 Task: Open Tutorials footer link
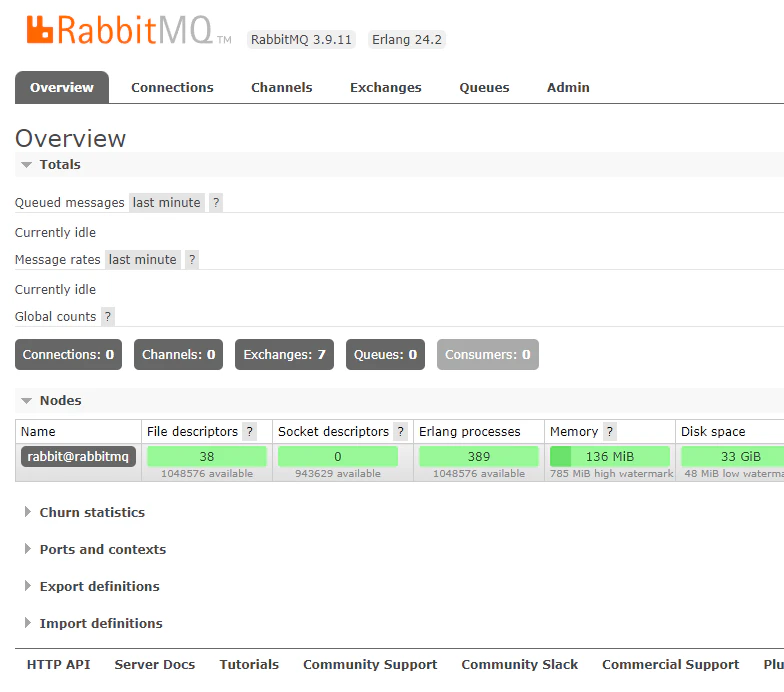tap(249, 664)
